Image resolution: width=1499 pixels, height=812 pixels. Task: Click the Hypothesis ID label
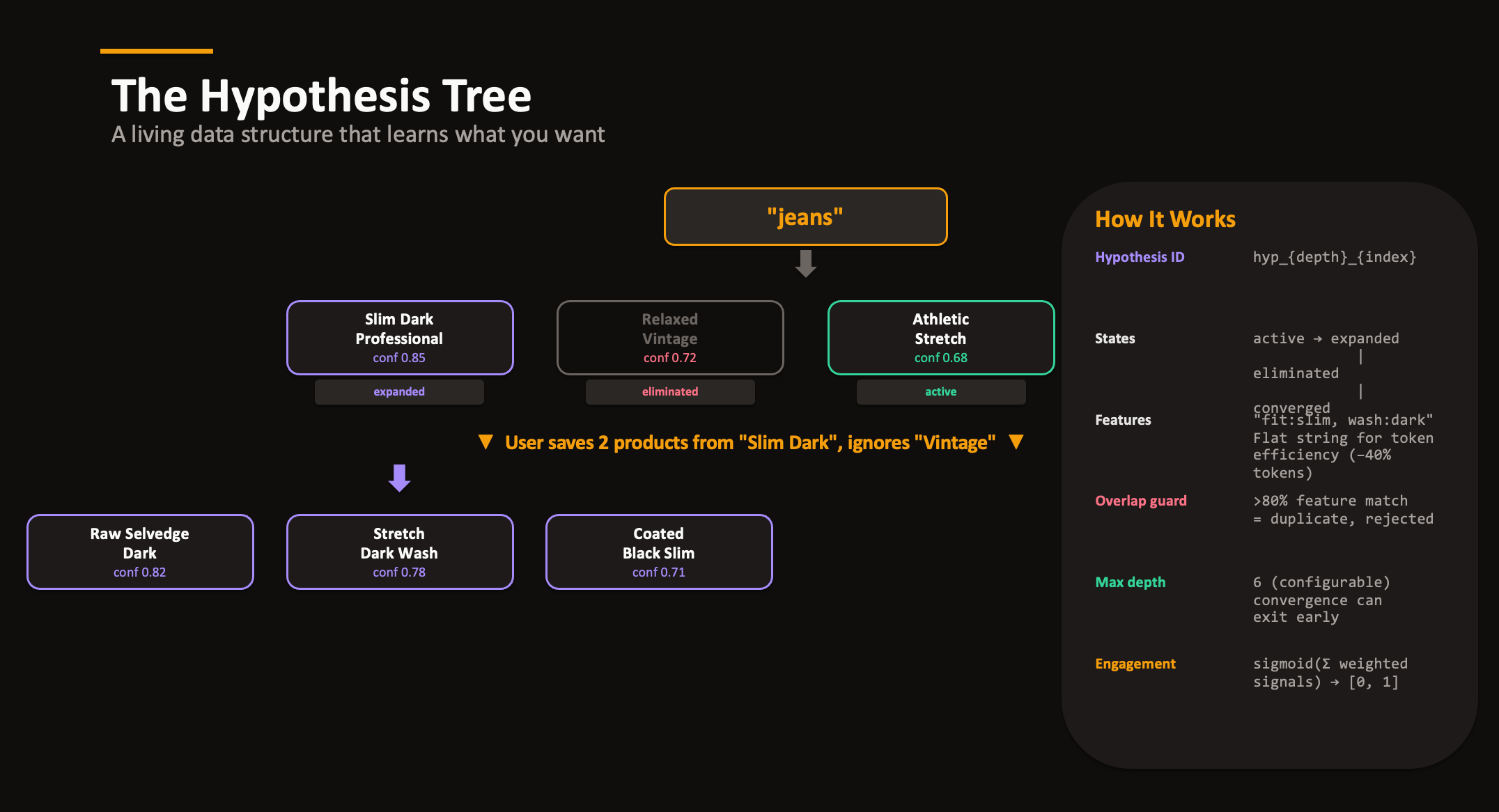1139,257
